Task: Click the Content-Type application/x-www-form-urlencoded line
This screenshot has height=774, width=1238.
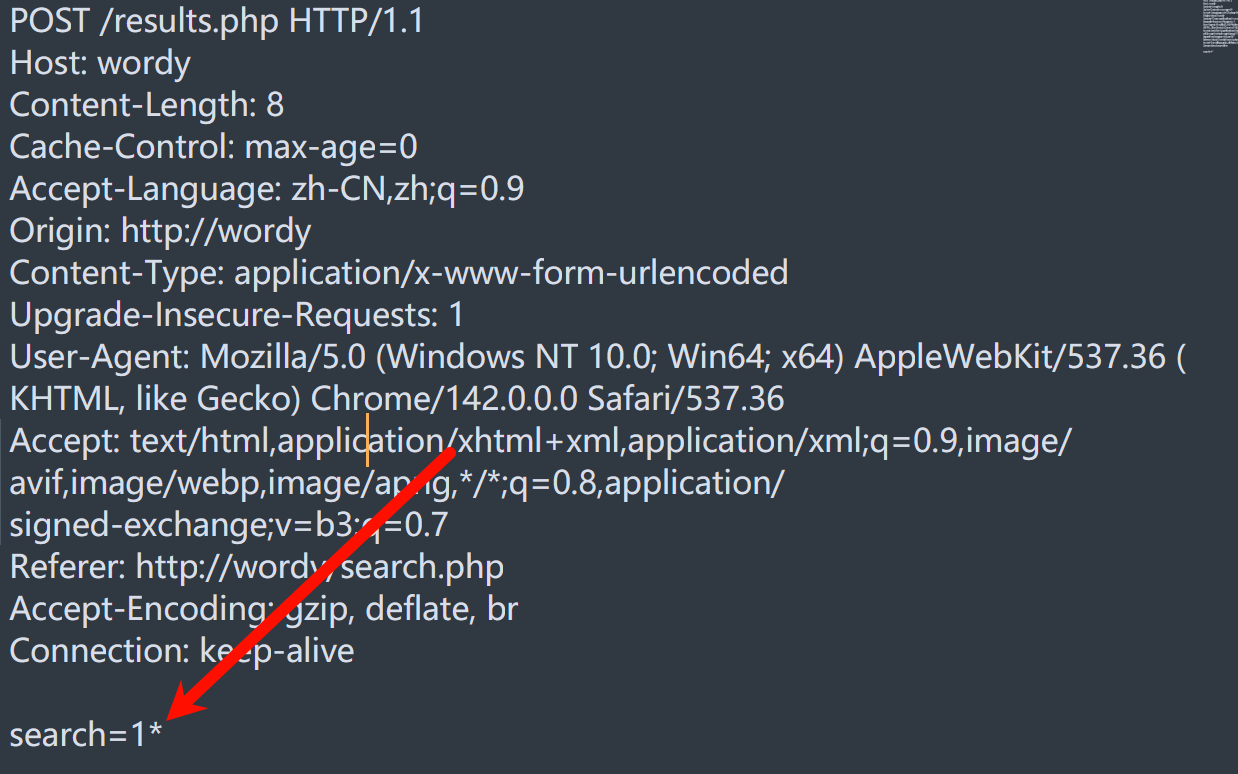Action: (x=398, y=272)
